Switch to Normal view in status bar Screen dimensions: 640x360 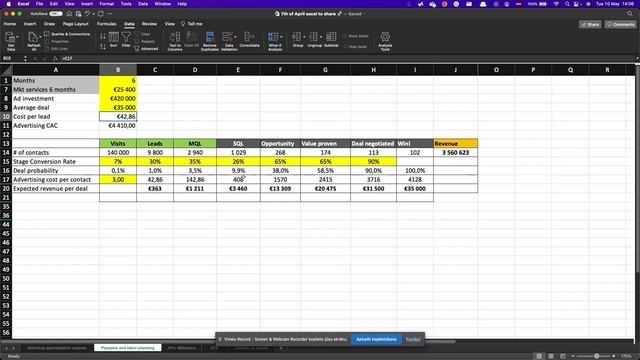coord(539,356)
